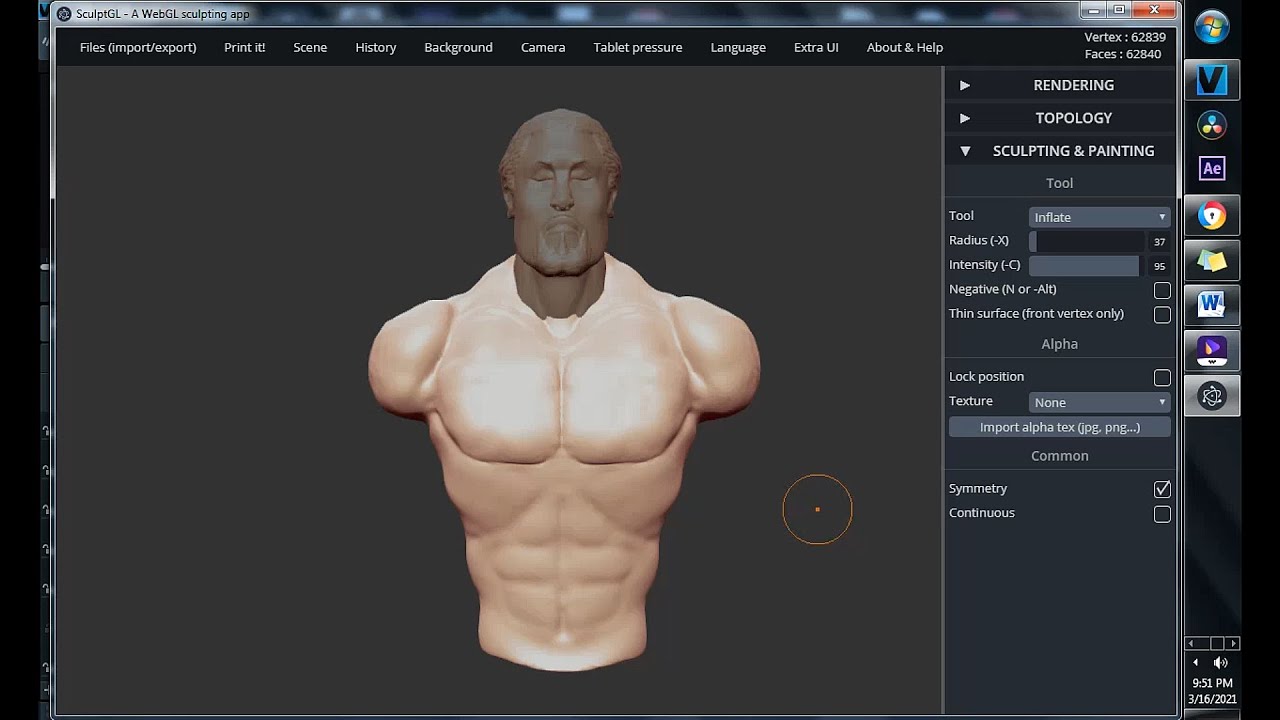Enable the Negative (N or -Alt) checkbox
The height and width of the screenshot is (720, 1280).
[x=1162, y=290]
